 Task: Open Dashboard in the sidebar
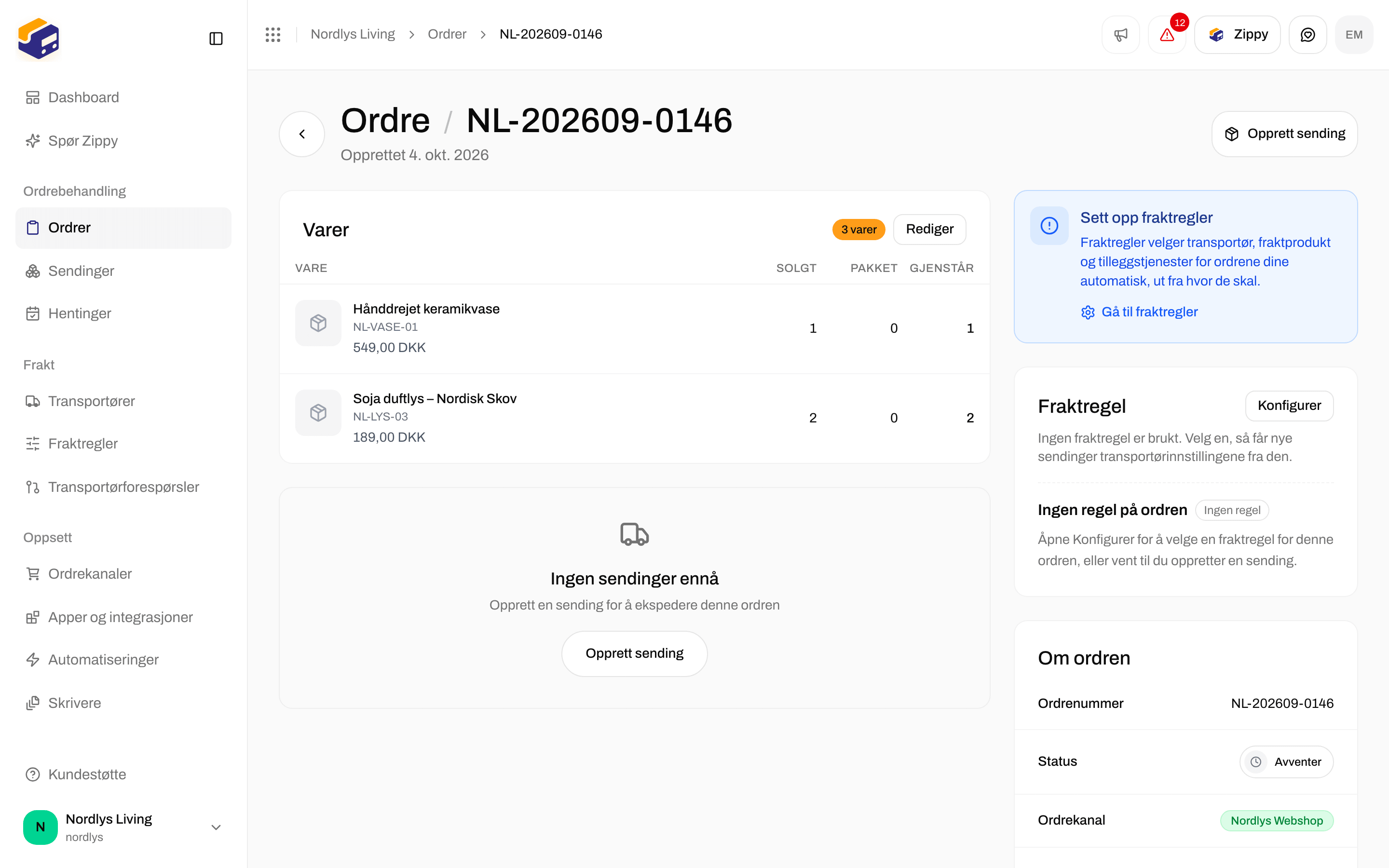pyautogui.click(x=123, y=97)
